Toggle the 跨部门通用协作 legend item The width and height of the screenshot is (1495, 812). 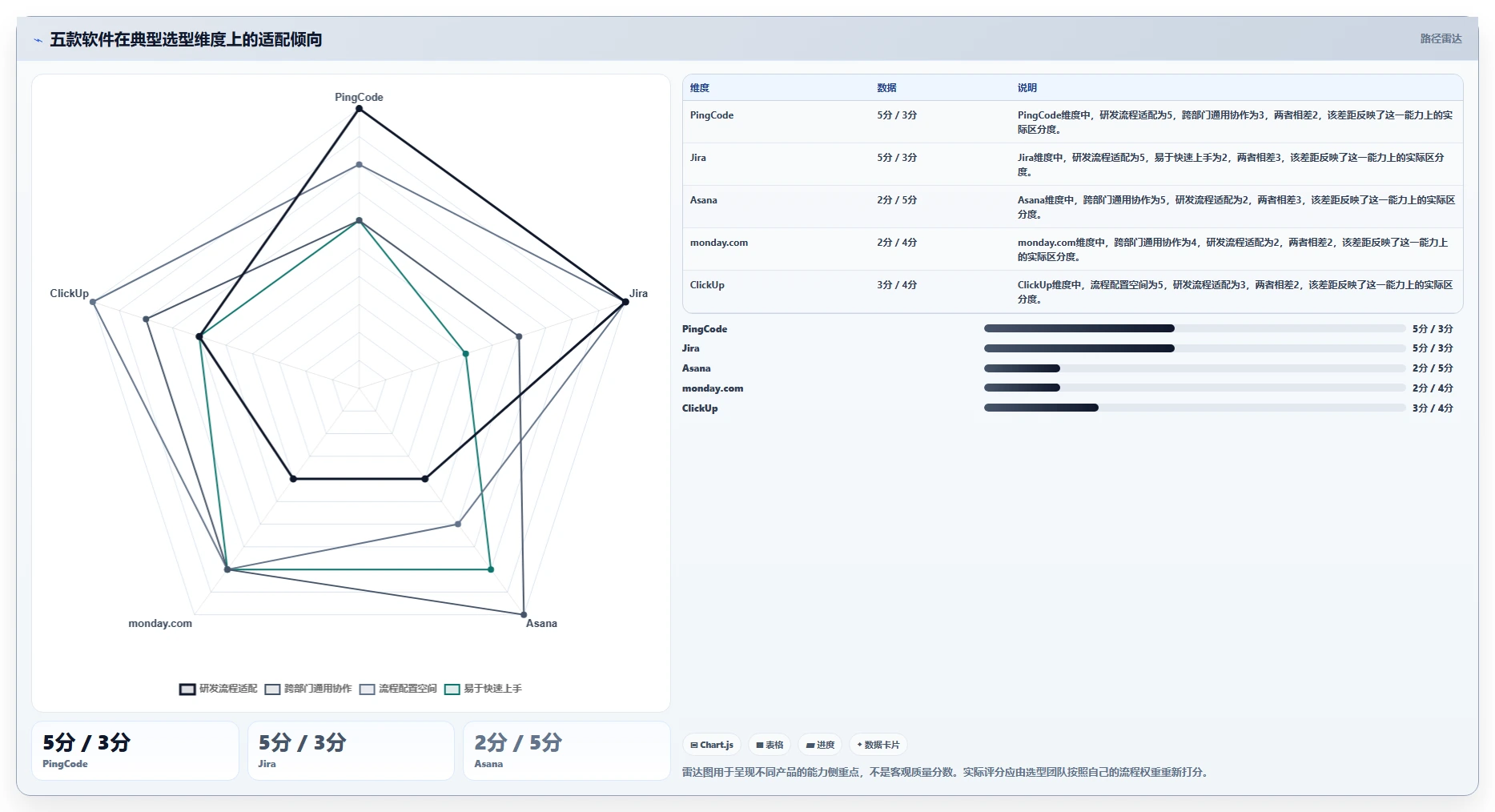[308, 689]
